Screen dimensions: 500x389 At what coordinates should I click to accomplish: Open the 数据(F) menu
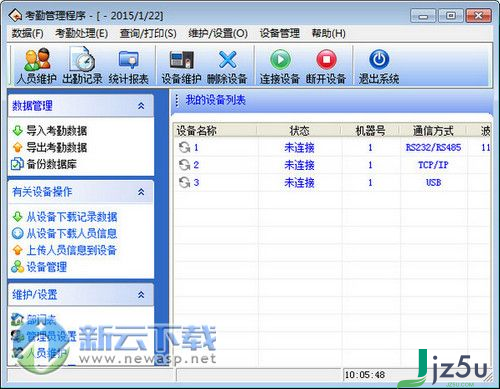(x=28, y=33)
